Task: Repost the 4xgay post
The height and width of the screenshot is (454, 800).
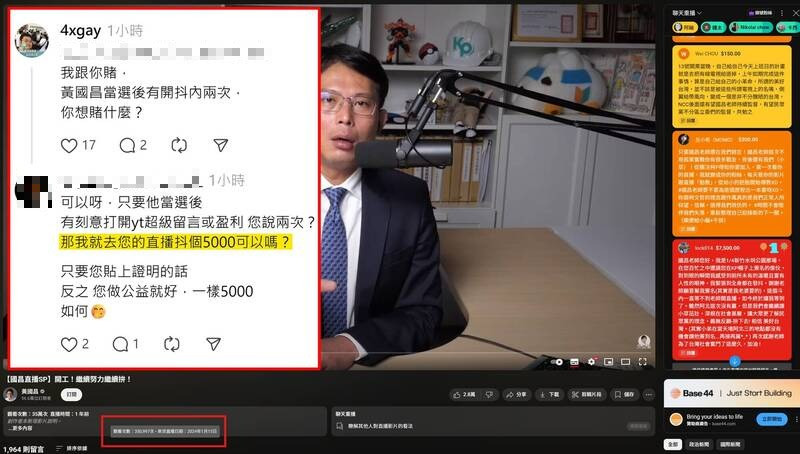Action: tap(179, 146)
